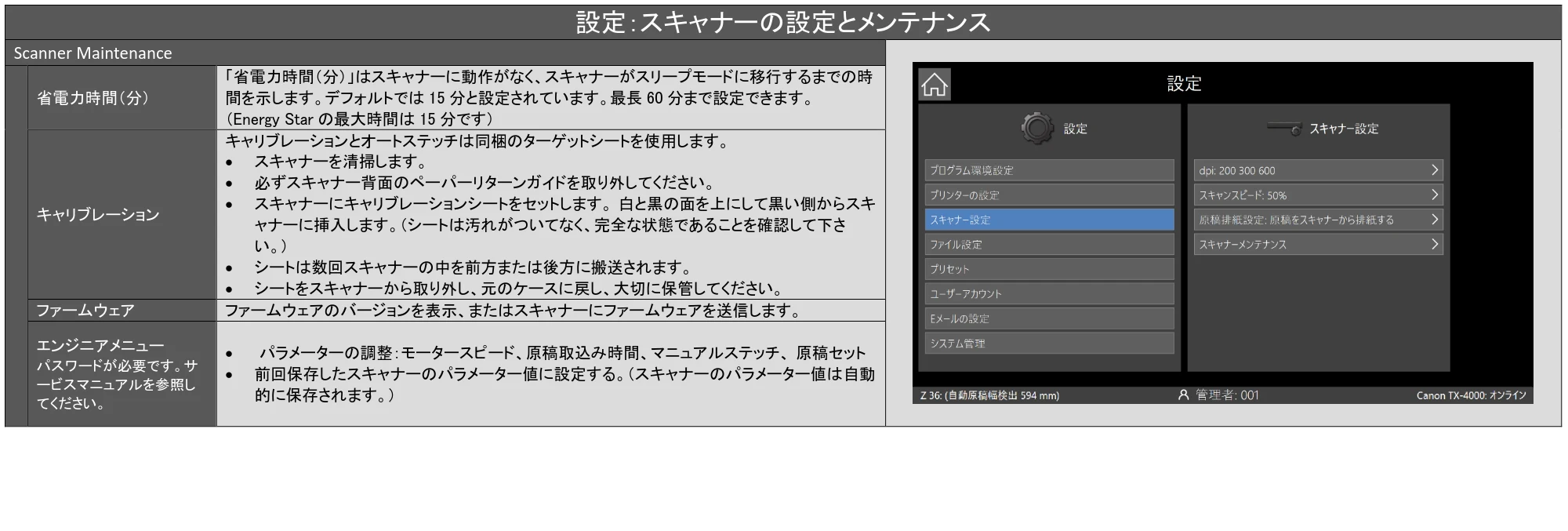Viewport: 1568px width, 531px height.
Task: Click the scanner icon beside スキャナー設定 heading
Action: point(1284,128)
